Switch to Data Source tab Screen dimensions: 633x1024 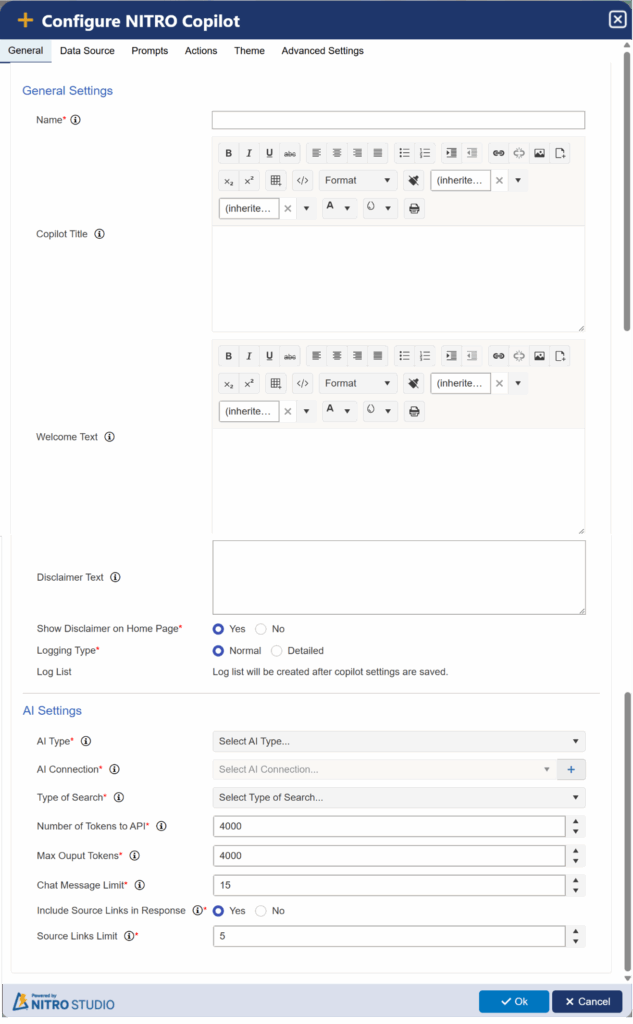(87, 51)
